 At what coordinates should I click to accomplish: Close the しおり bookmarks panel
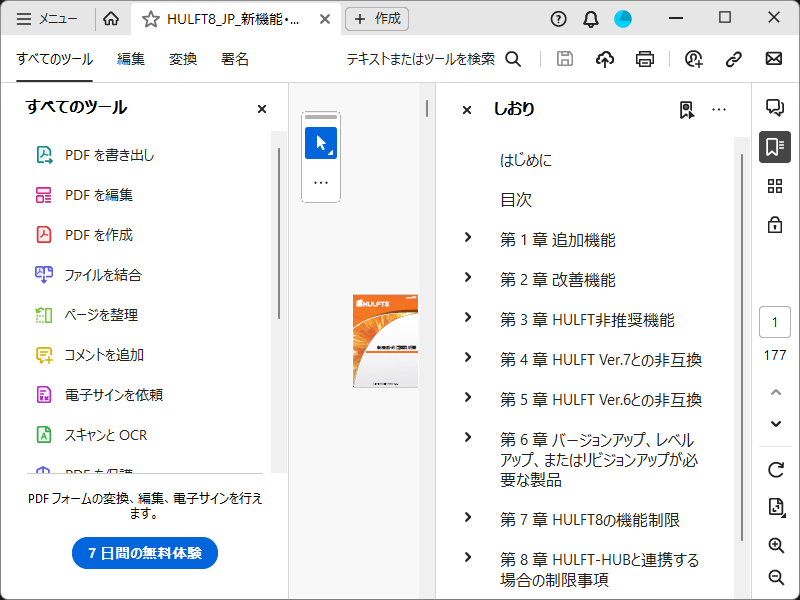pyautogui.click(x=467, y=110)
